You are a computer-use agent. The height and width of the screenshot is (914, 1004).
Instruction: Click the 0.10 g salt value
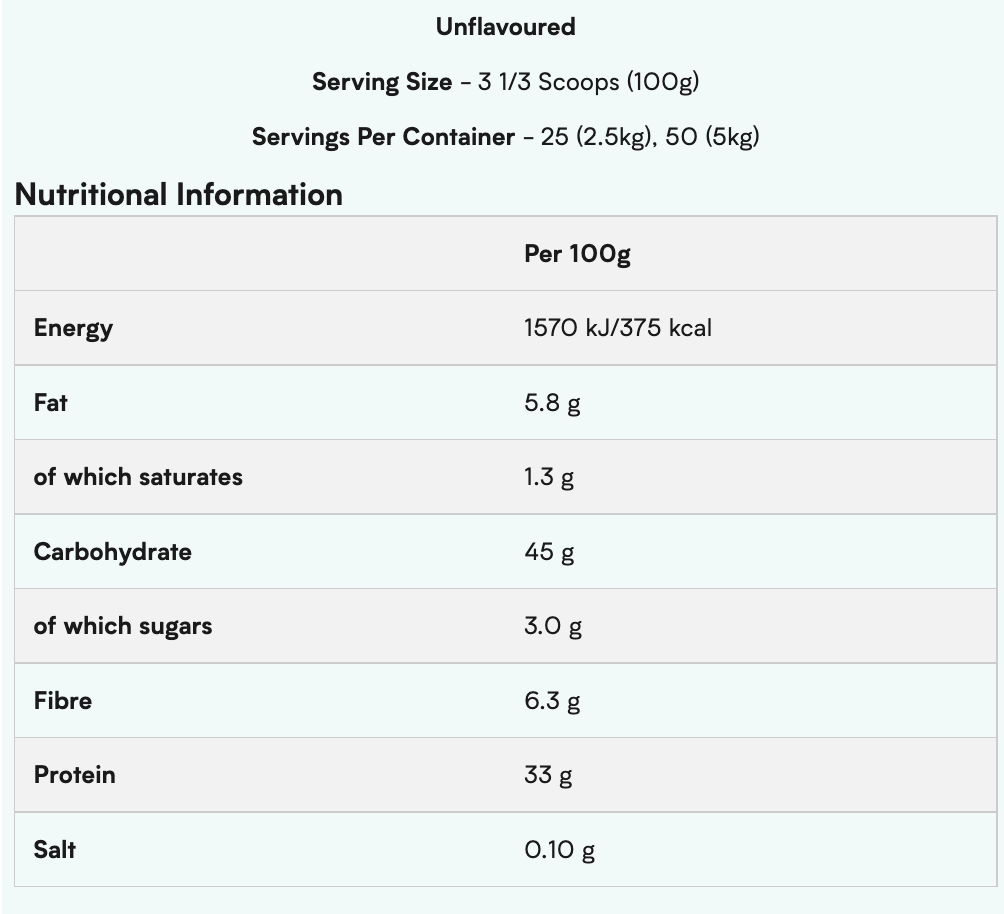click(559, 850)
